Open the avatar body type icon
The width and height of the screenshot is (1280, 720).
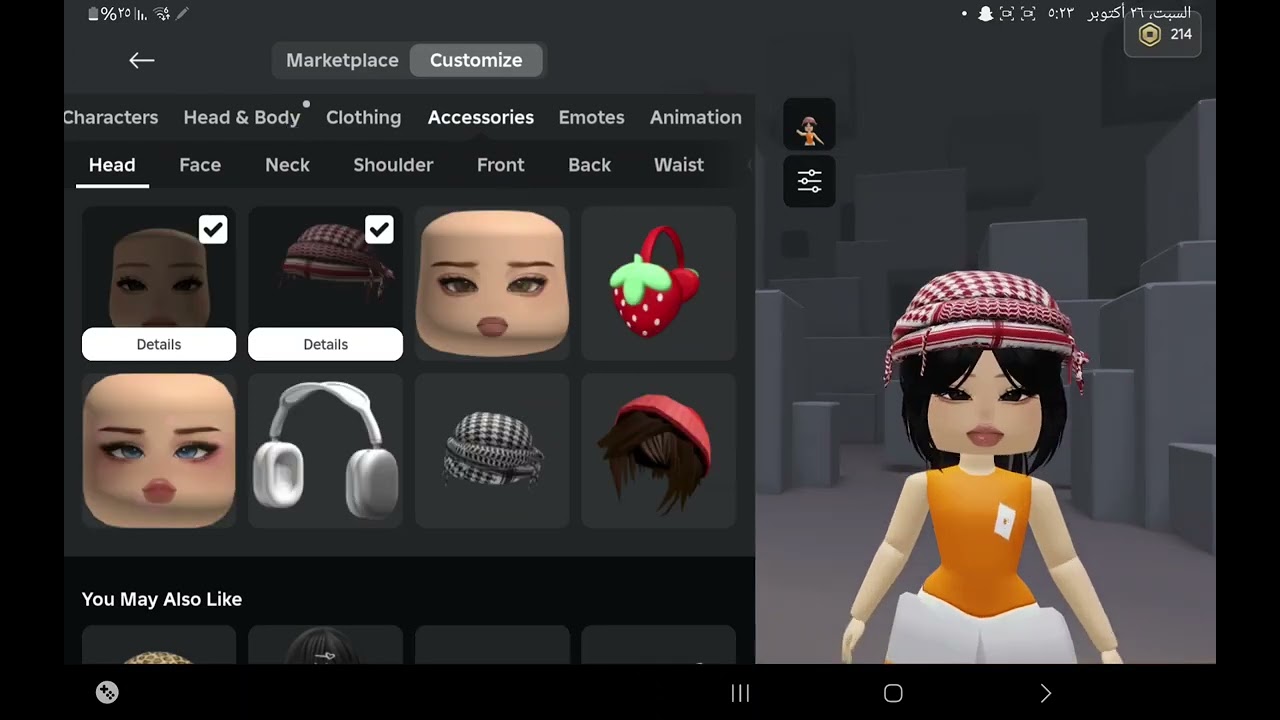pos(809,125)
